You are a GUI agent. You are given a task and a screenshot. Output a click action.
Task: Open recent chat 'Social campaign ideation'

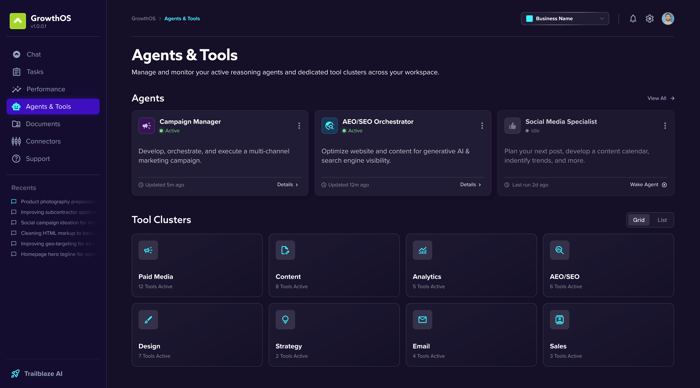pyautogui.click(x=54, y=223)
